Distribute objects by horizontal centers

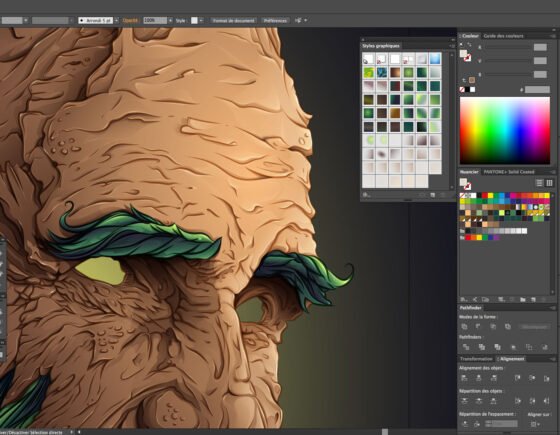click(532, 401)
